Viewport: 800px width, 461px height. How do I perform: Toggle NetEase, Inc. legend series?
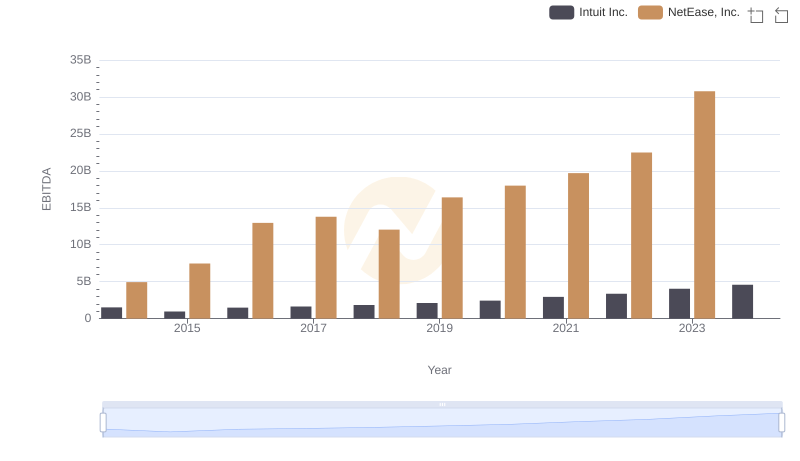point(689,12)
